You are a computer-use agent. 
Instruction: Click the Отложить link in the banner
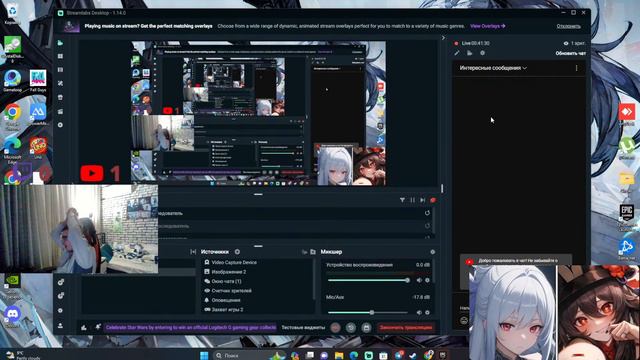click(x=568, y=26)
